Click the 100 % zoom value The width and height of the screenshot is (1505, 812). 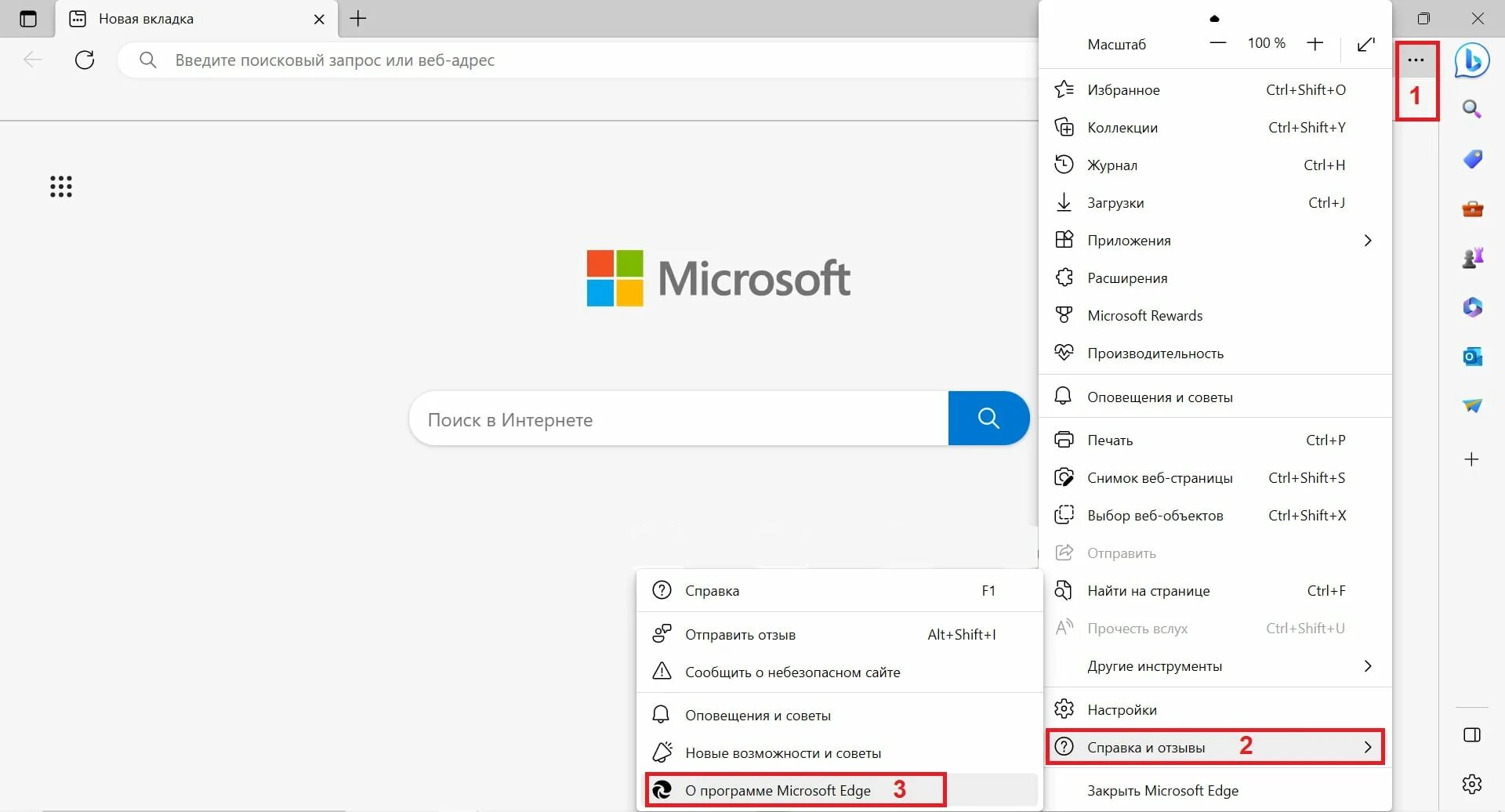[x=1266, y=43]
